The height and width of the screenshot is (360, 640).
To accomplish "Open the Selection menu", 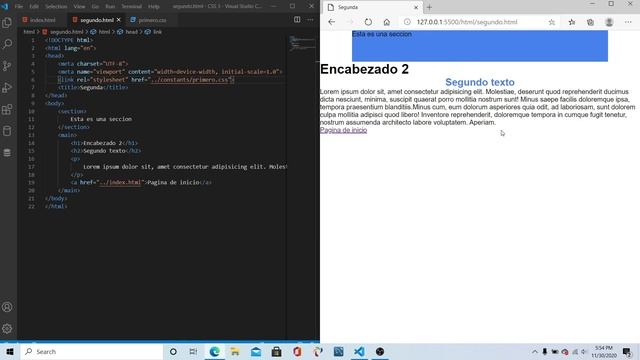I will click(x=56, y=7).
